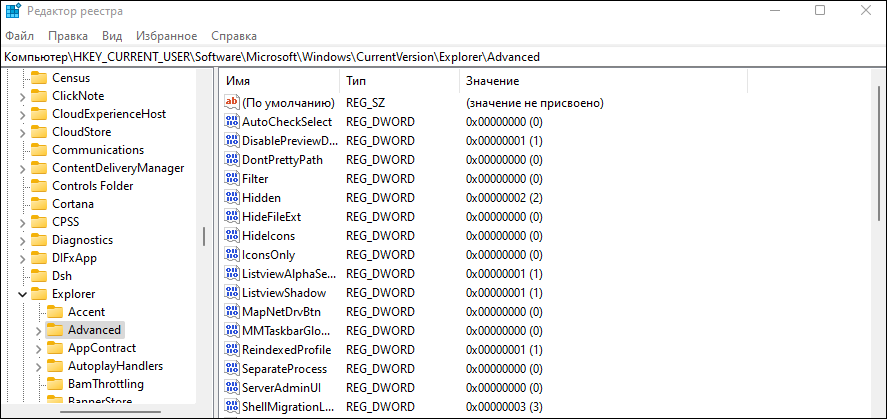Click the DWORD icon next to AutoCheckSelect
Image resolution: width=887 pixels, height=419 pixels.
(232, 122)
